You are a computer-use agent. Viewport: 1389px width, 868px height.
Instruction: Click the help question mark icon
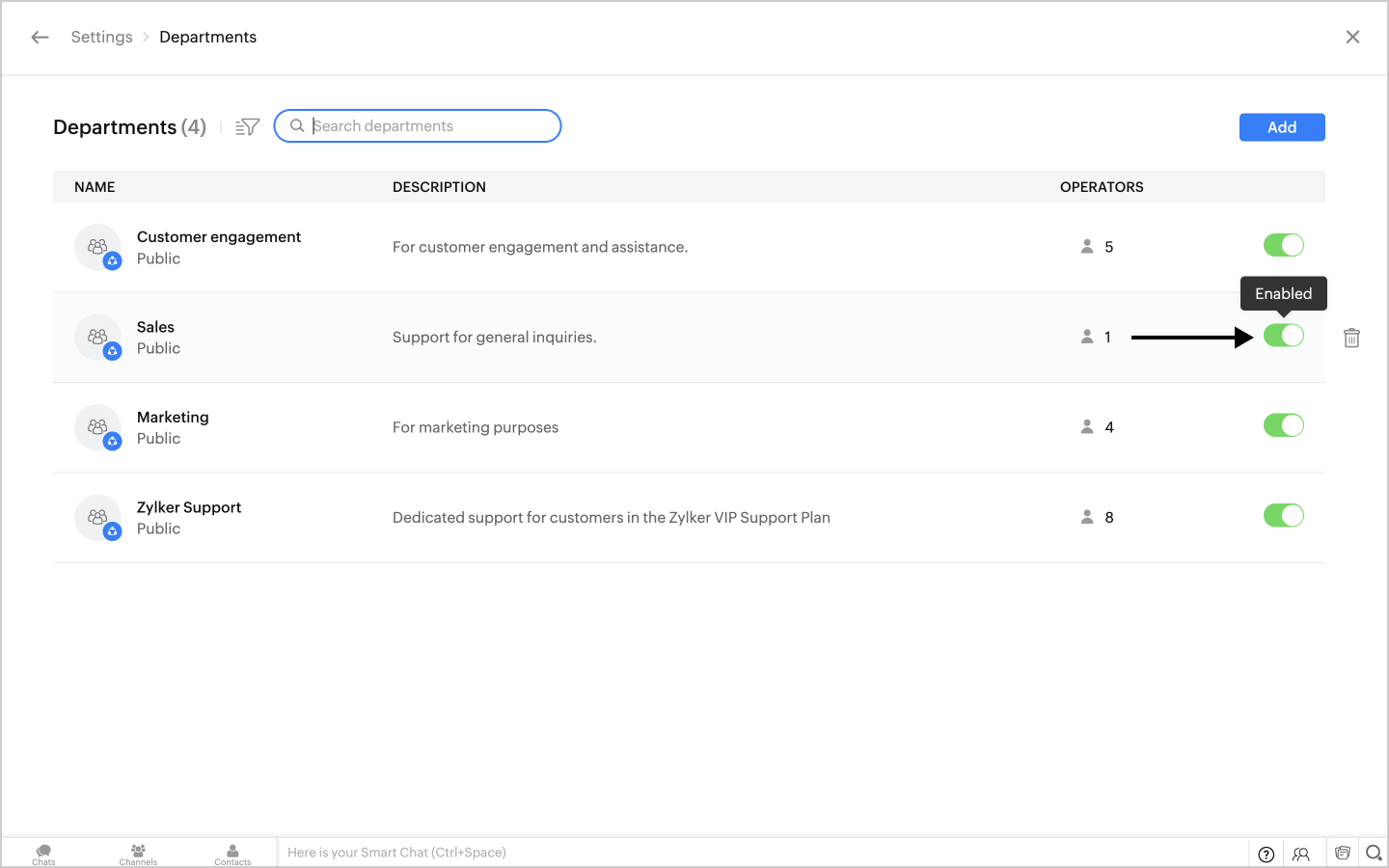click(x=1266, y=854)
